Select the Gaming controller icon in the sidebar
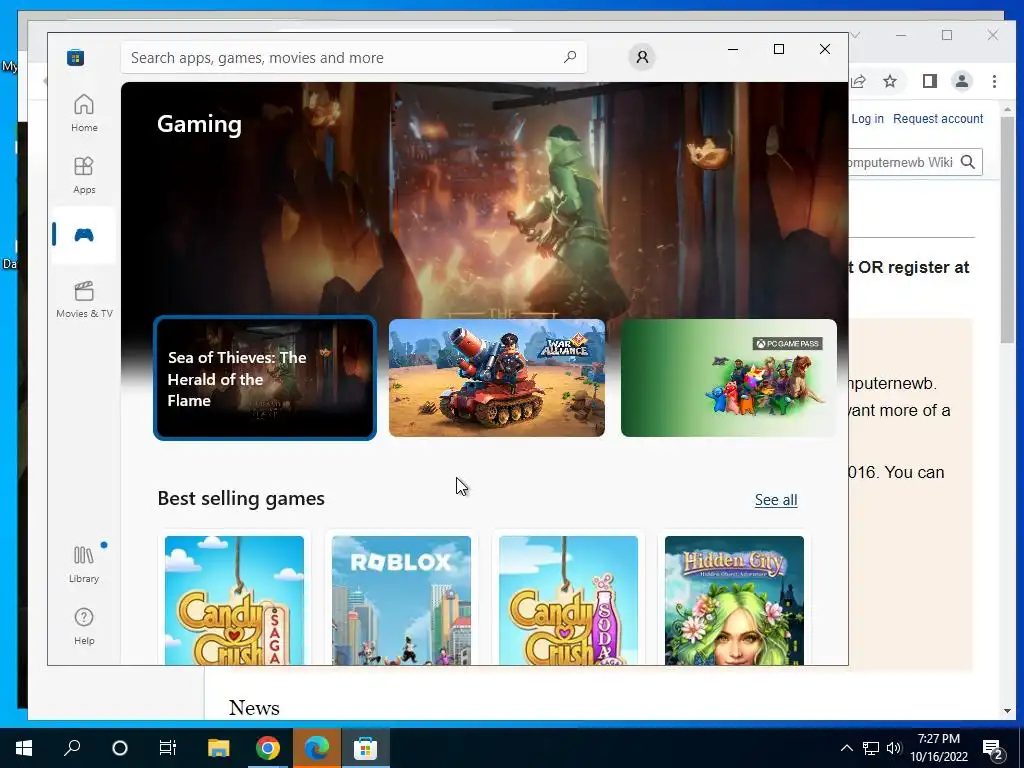The width and height of the screenshot is (1024, 768). [x=84, y=235]
